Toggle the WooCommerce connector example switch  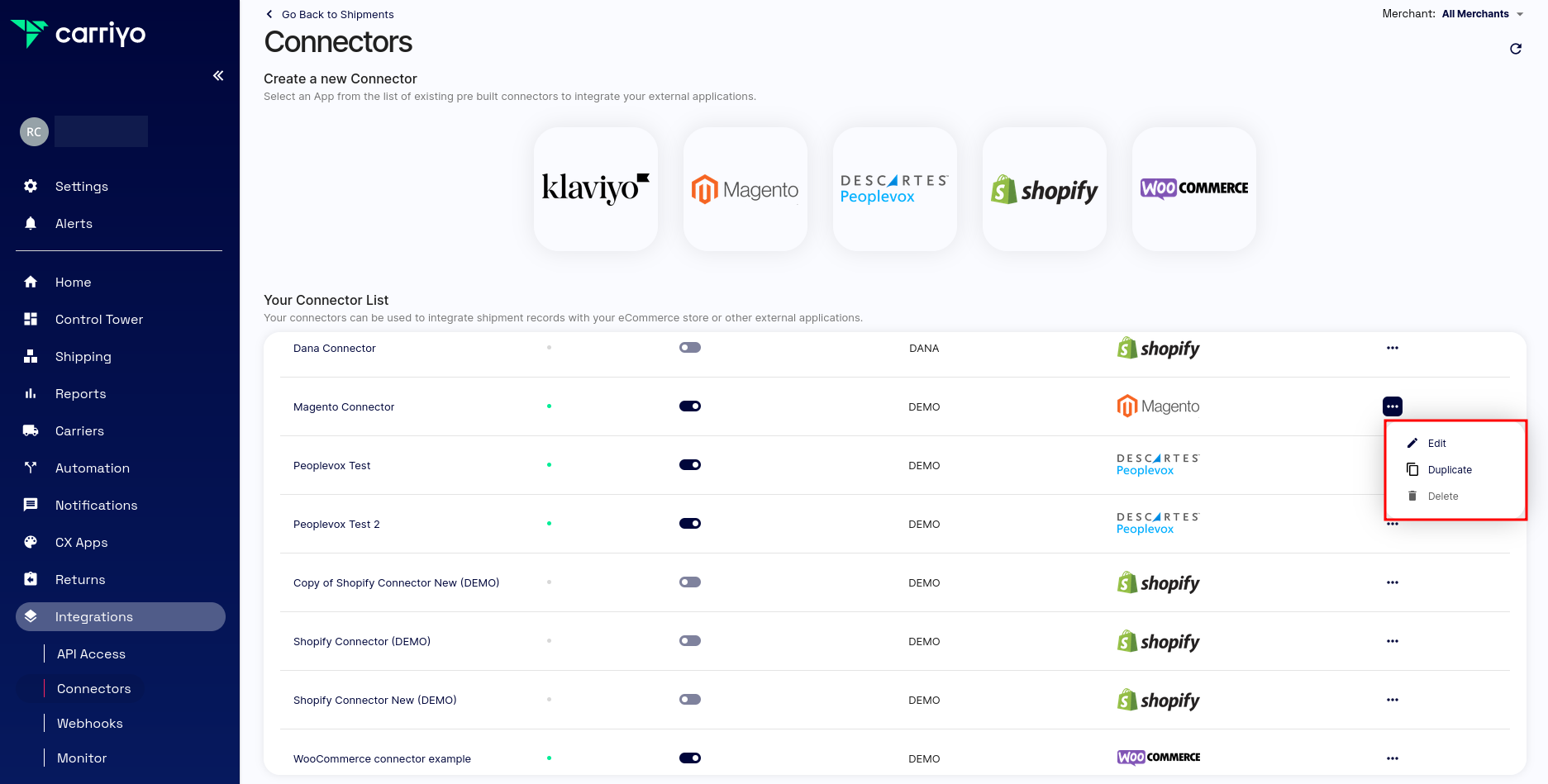click(690, 758)
